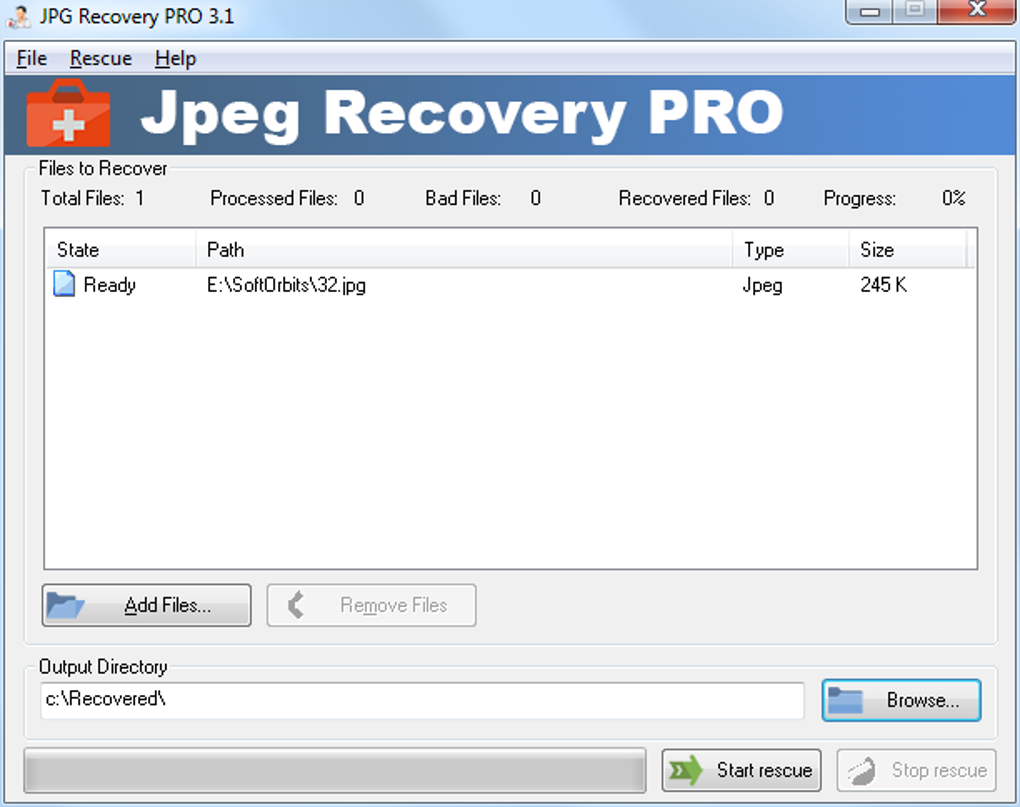Image resolution: width=1020 pixels, height=807 pixels.
Task: Click the Processed Files: 0 label
Action: (287, 198)
